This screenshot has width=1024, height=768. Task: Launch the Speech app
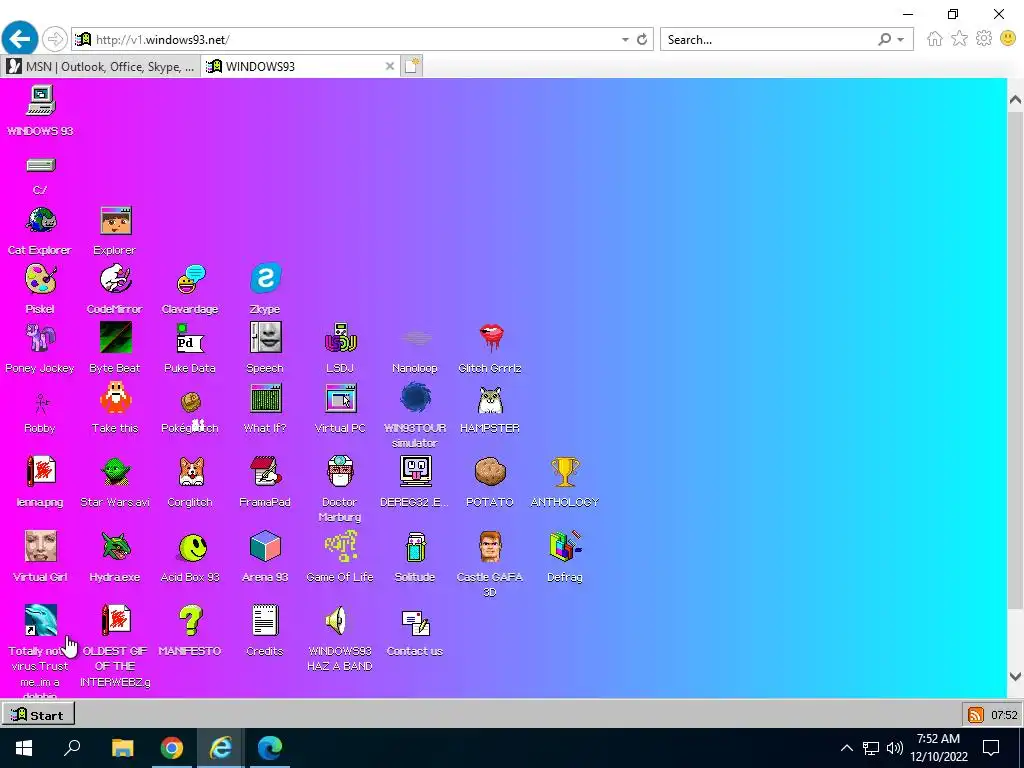pos(265,338)
